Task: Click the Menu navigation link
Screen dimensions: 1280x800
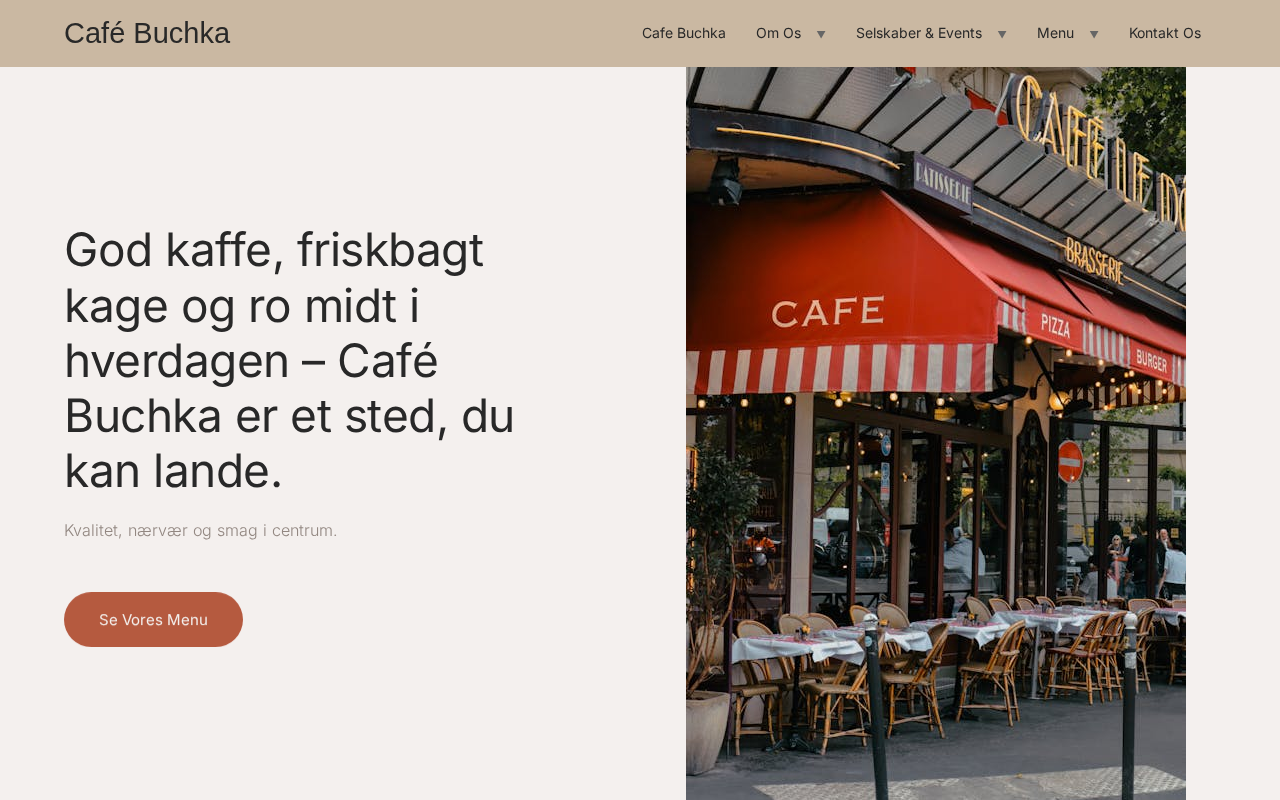Action: (1055, 33)
